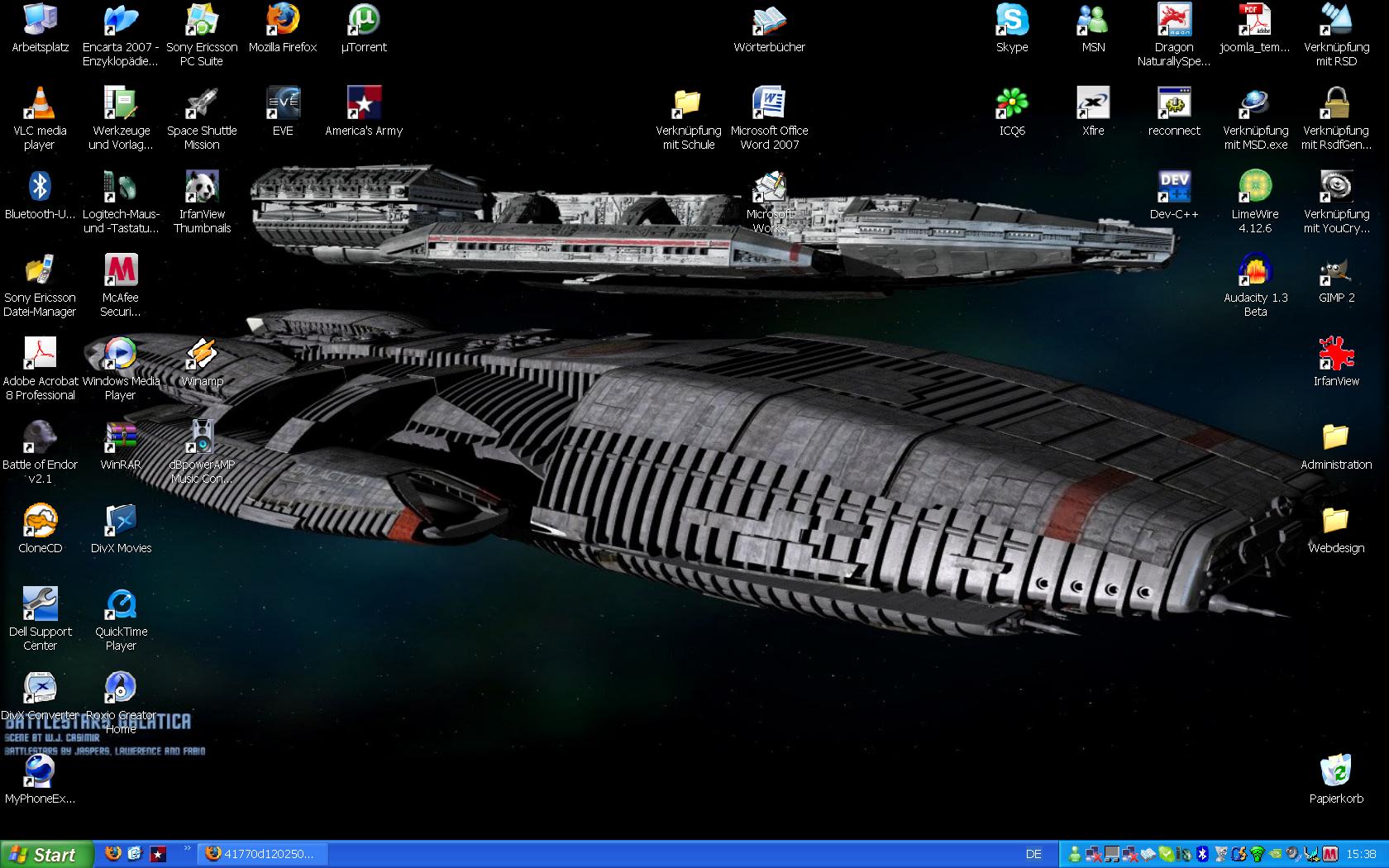Switch to the 41770d120250 Firefox taskbar window
Screen dimensions: 1389x868
tap(263, 854)
